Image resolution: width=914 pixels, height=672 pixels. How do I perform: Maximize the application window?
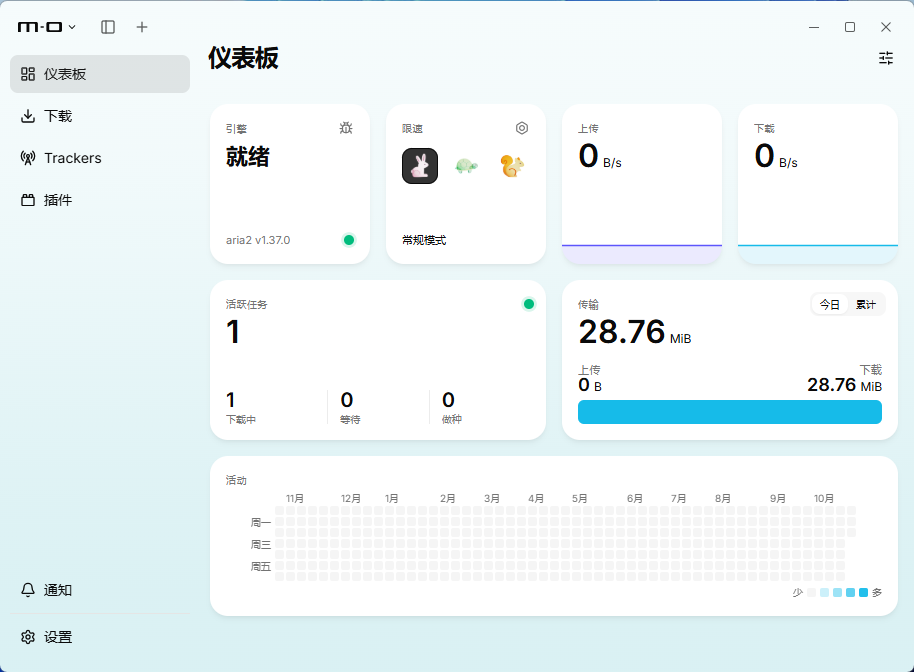[x=850, y=27]
